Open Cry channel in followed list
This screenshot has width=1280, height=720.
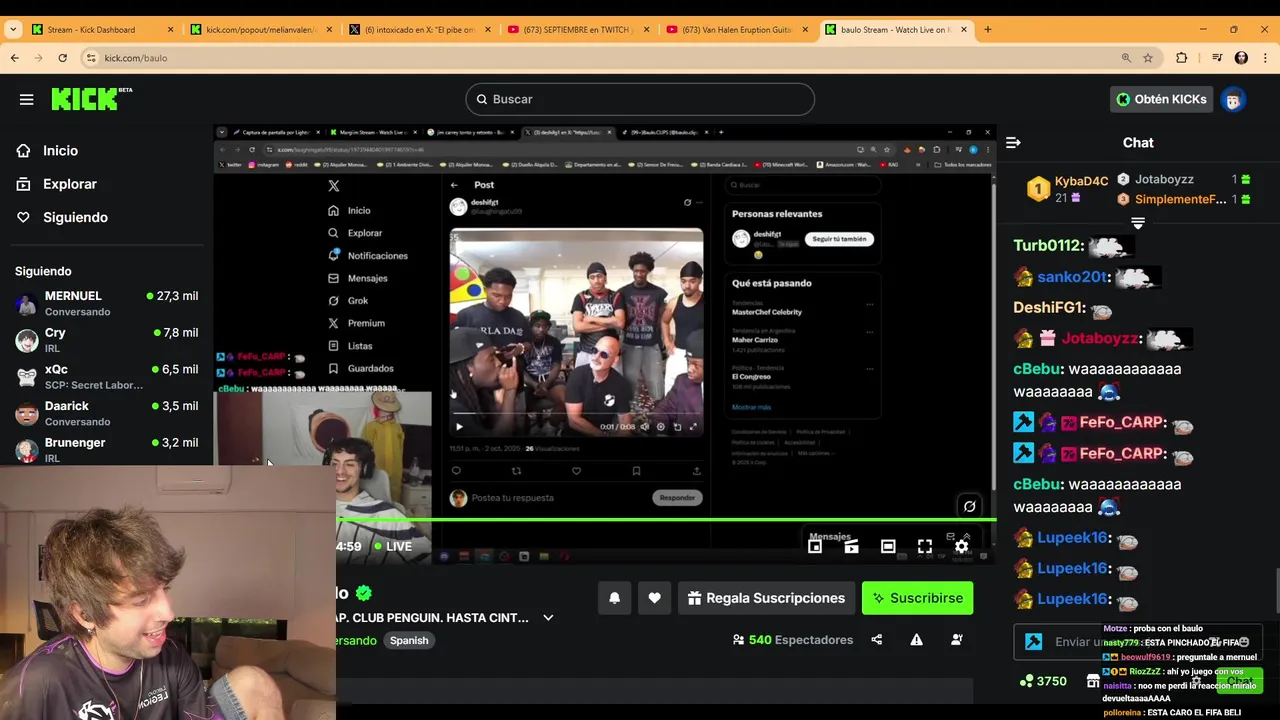(x=106, y=340)
